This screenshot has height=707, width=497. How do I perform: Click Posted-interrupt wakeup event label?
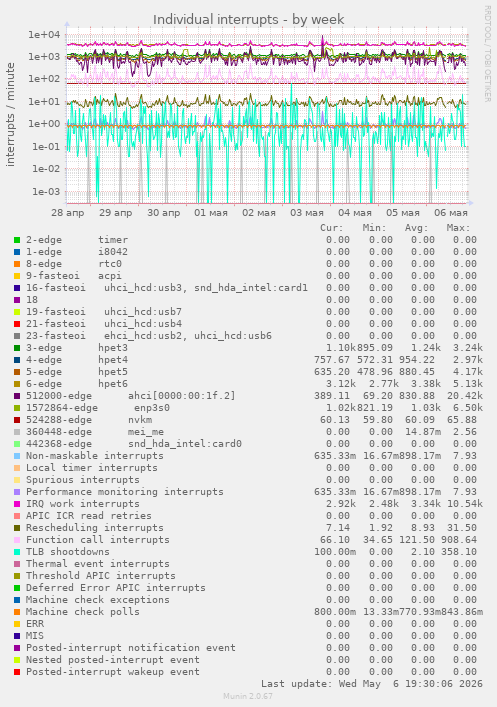[x=113, y=672]
